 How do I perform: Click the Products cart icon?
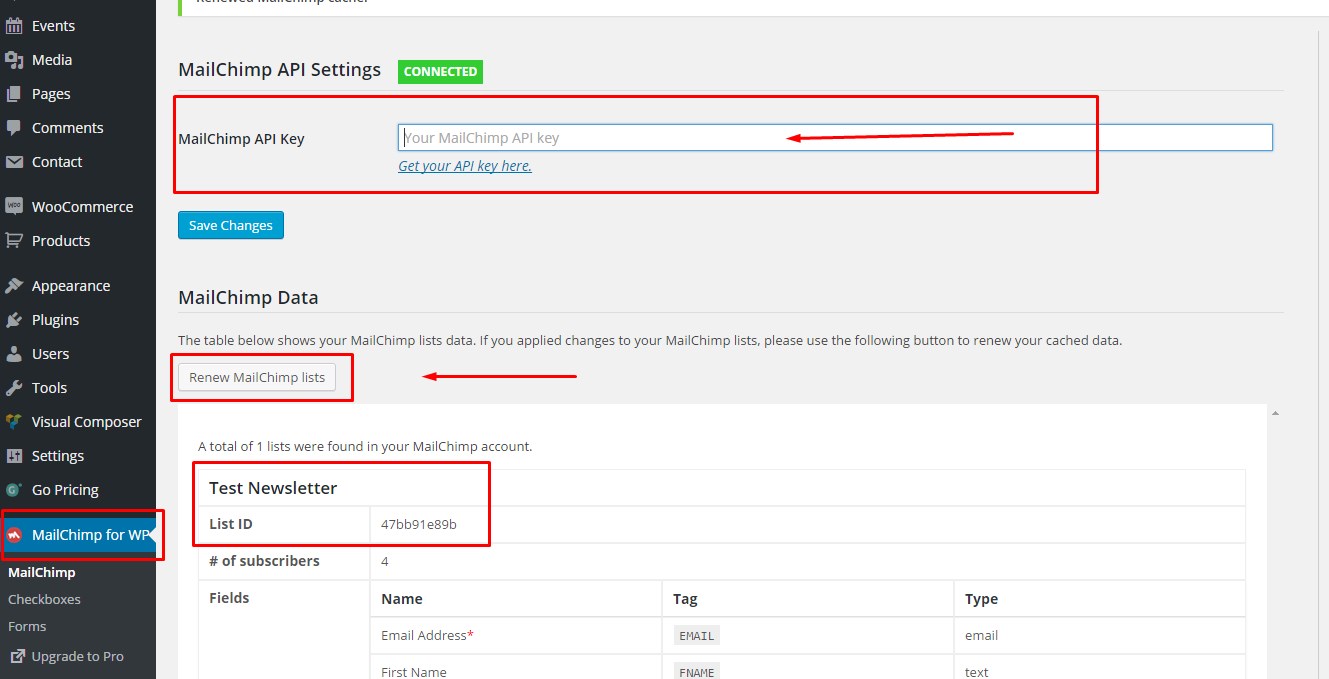click(14, 241)
